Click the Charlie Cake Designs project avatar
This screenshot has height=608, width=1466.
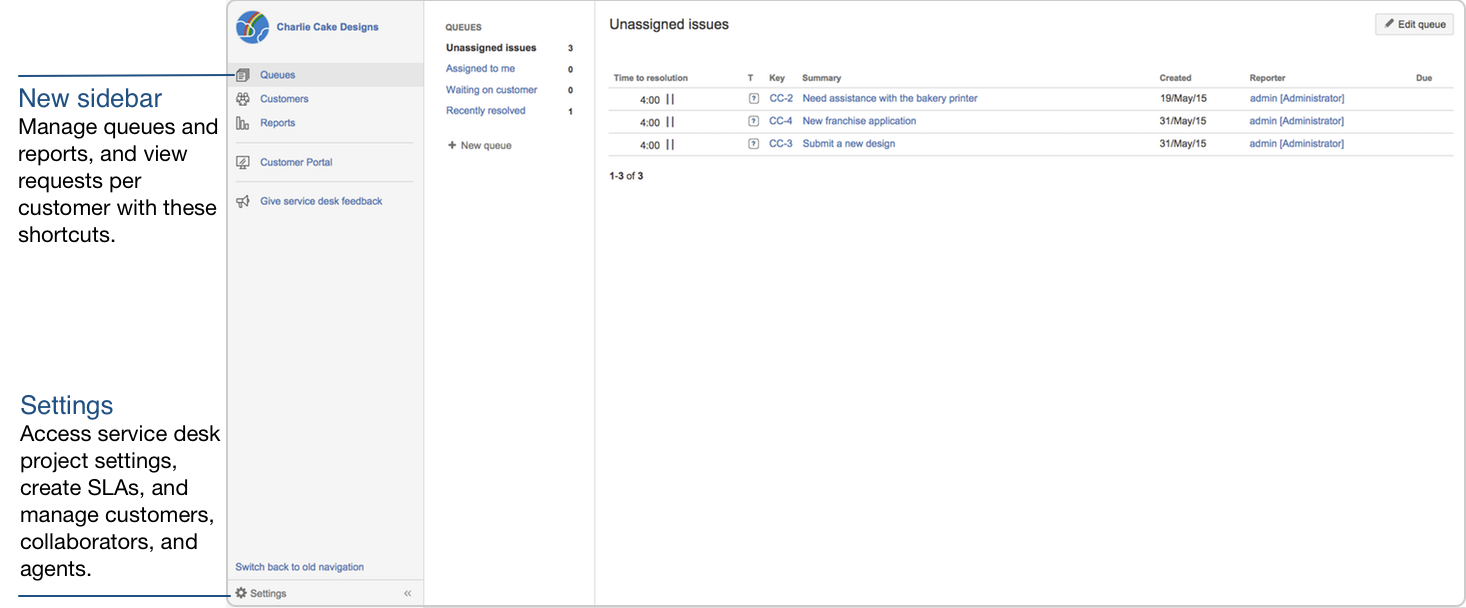252,27
